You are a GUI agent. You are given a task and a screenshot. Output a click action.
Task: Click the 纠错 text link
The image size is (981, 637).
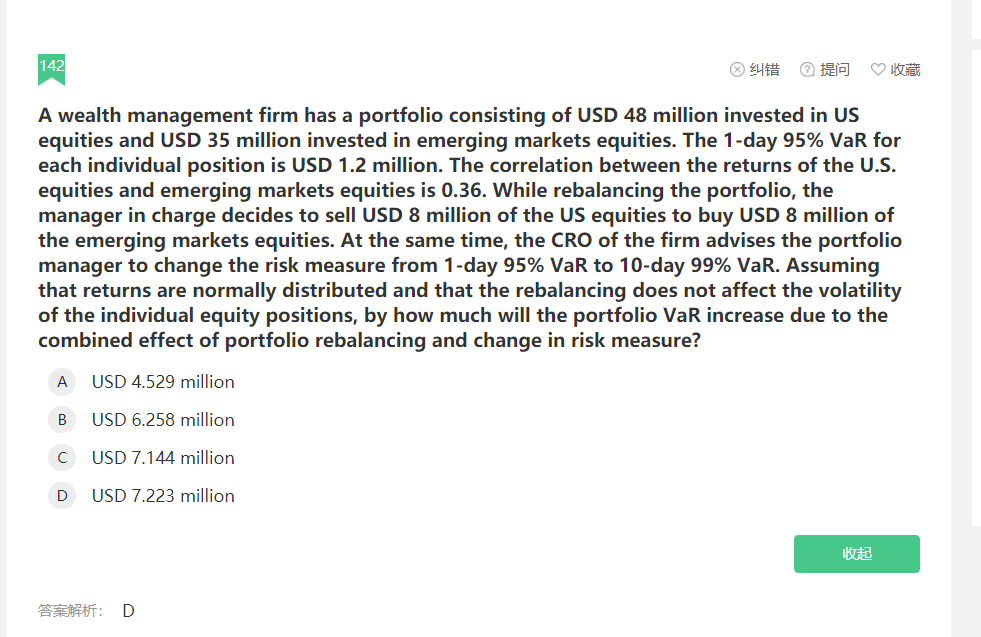(x=765, y=69)
